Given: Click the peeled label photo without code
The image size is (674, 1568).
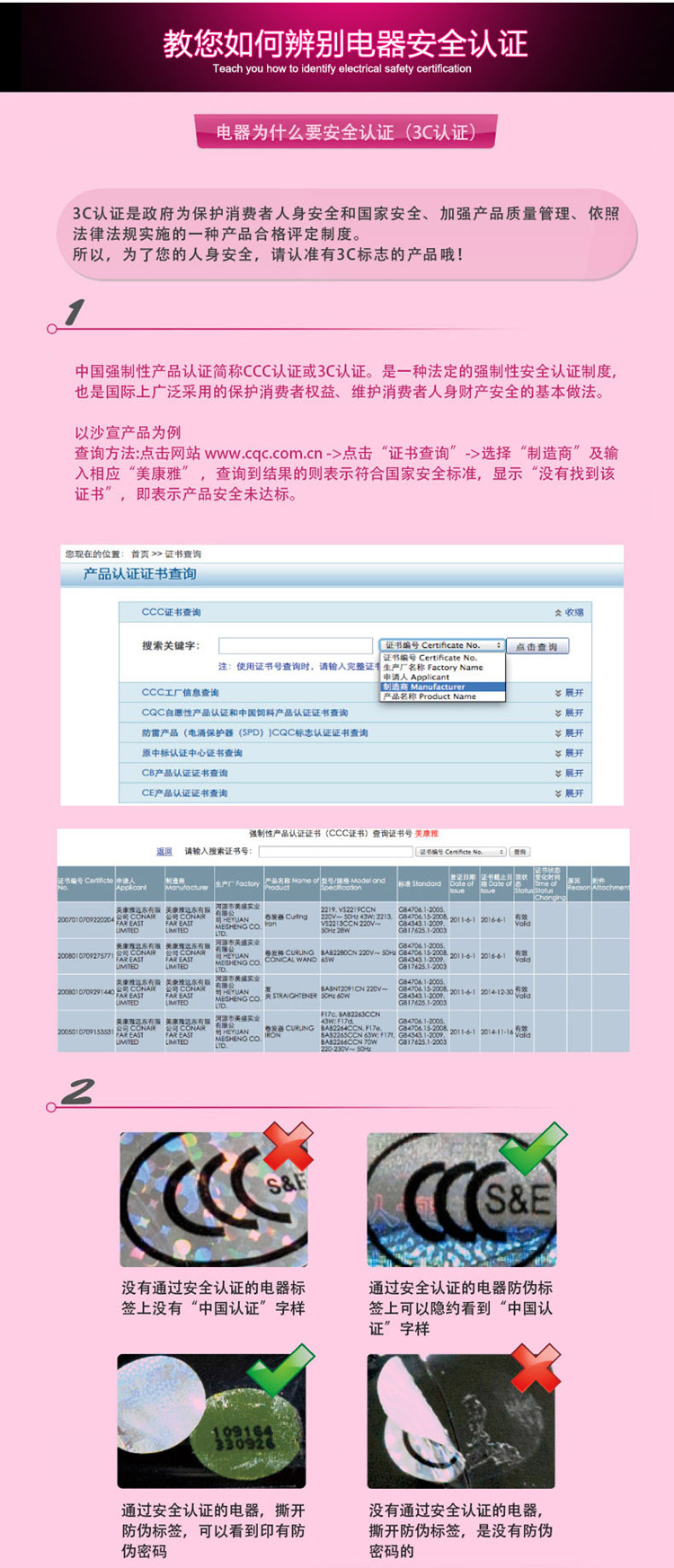Looking at the screenshot, I should point(461,1421).
